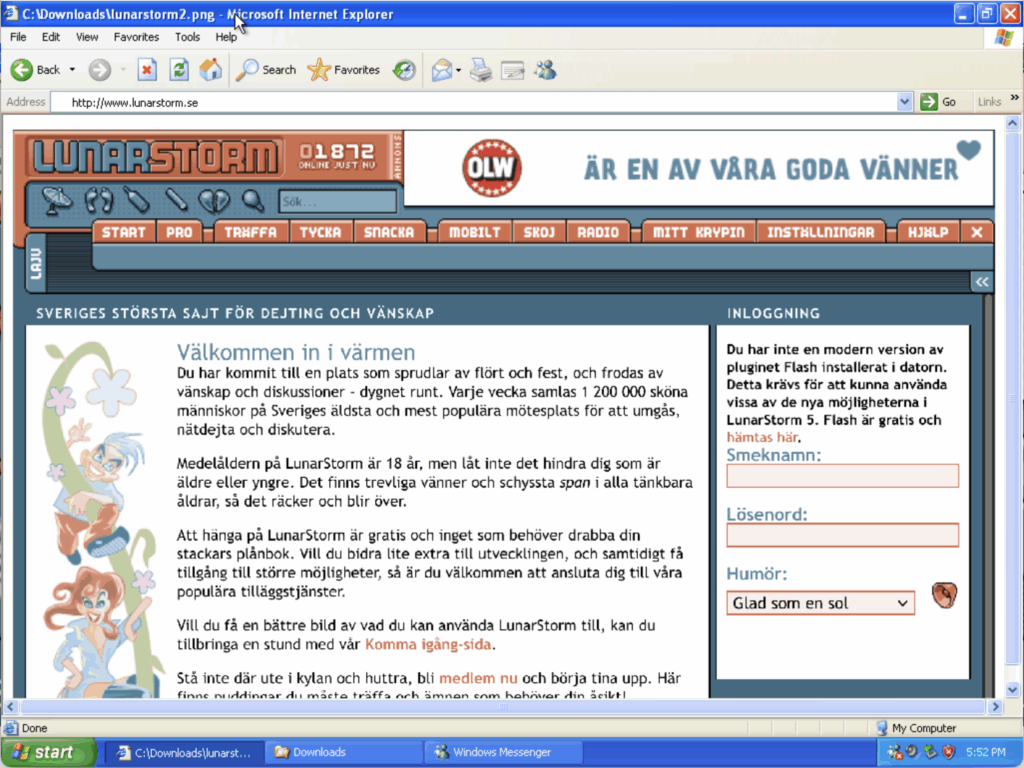The image size is (1024, 768).
Task: Switch to Windows Messenger in taskbar
Action: [x=504, y=752]
